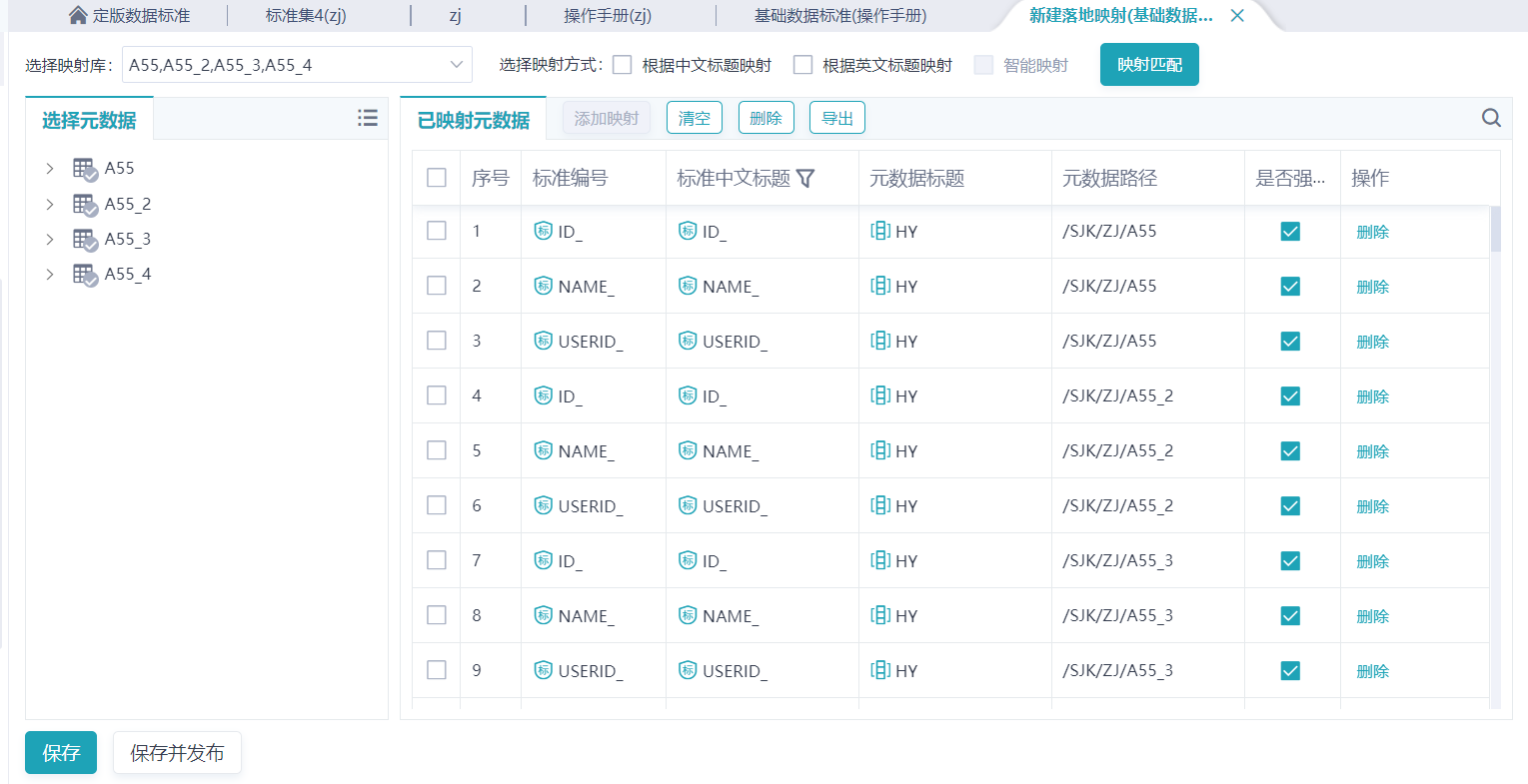Click the standard badge icon beside USERID_ row 3
Screen dimensions: 1528x784
click(543, 341)
